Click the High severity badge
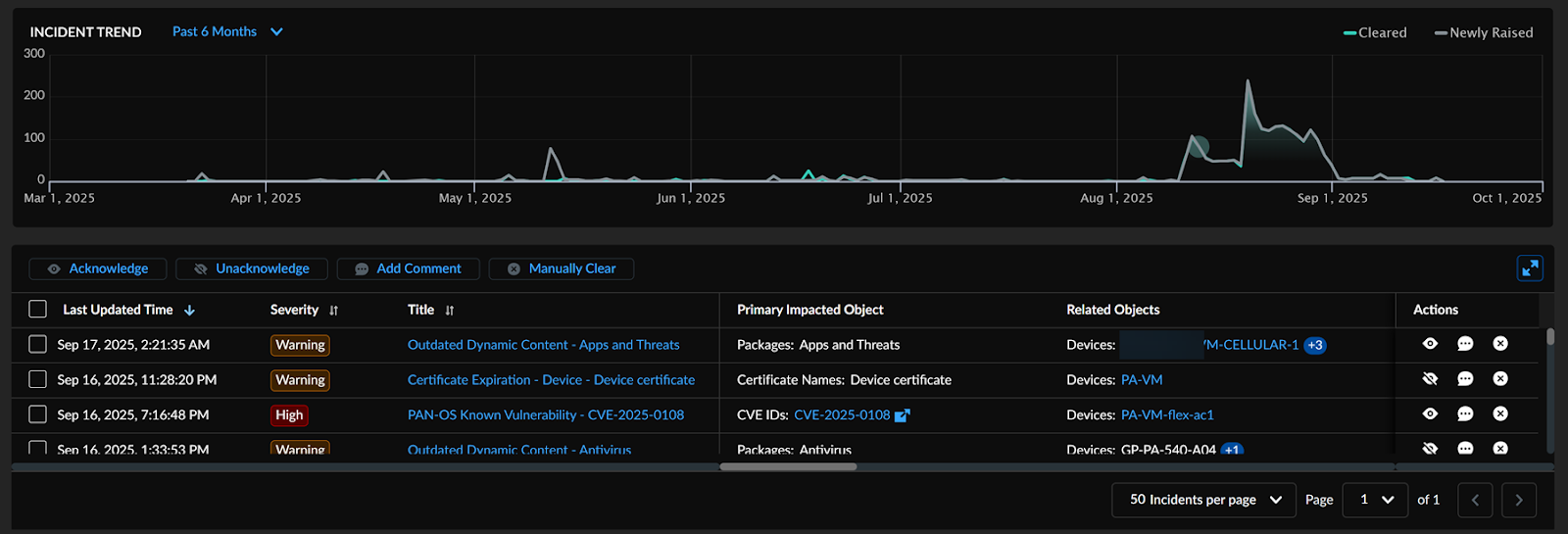The height and width of the screenshot is (534, 1568). tap(289, 415)
